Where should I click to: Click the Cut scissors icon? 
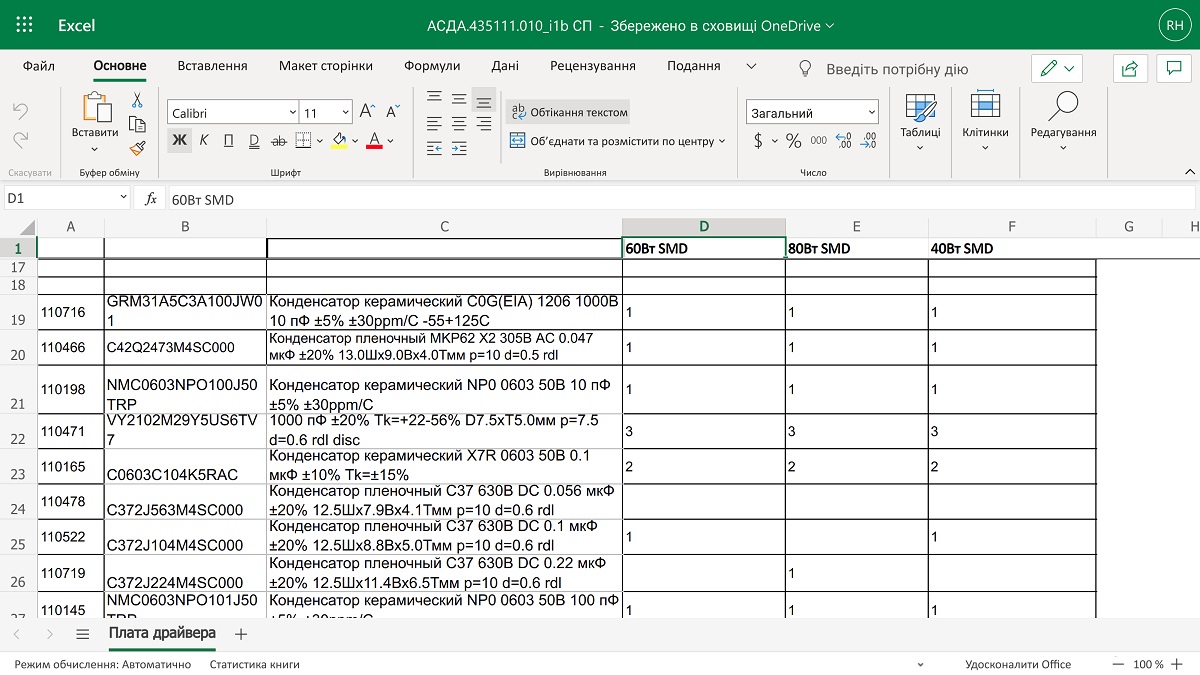pyautogui.click(x=137, y=100)
